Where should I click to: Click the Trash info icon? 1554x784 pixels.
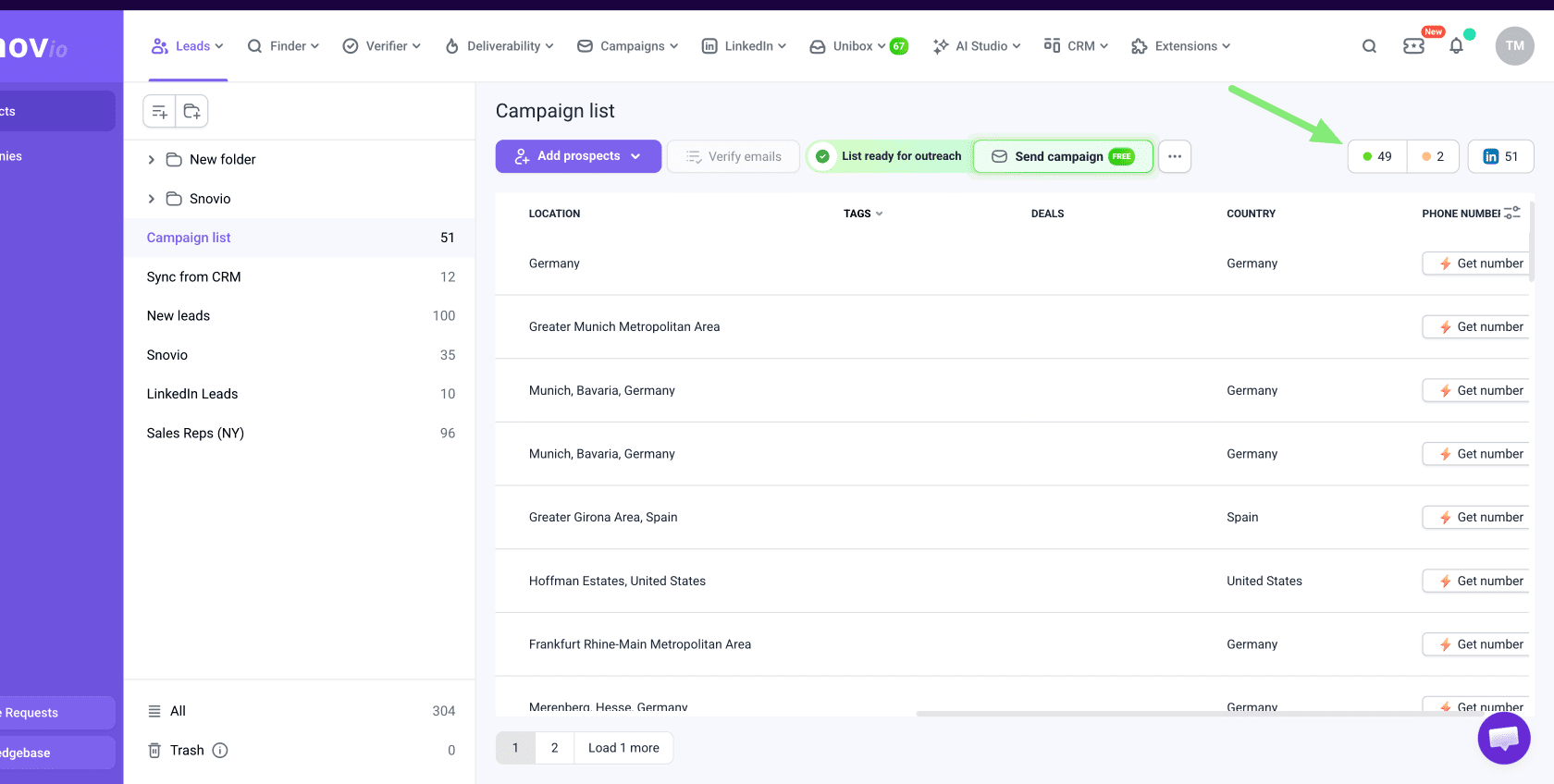pos(220,751)
